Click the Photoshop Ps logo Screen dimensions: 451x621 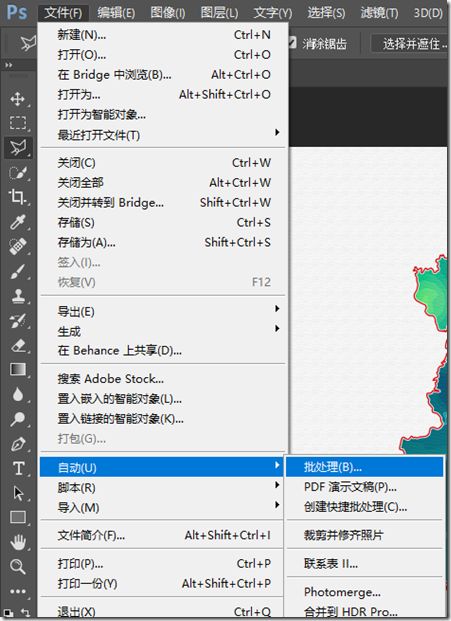[x=17, y=12]
